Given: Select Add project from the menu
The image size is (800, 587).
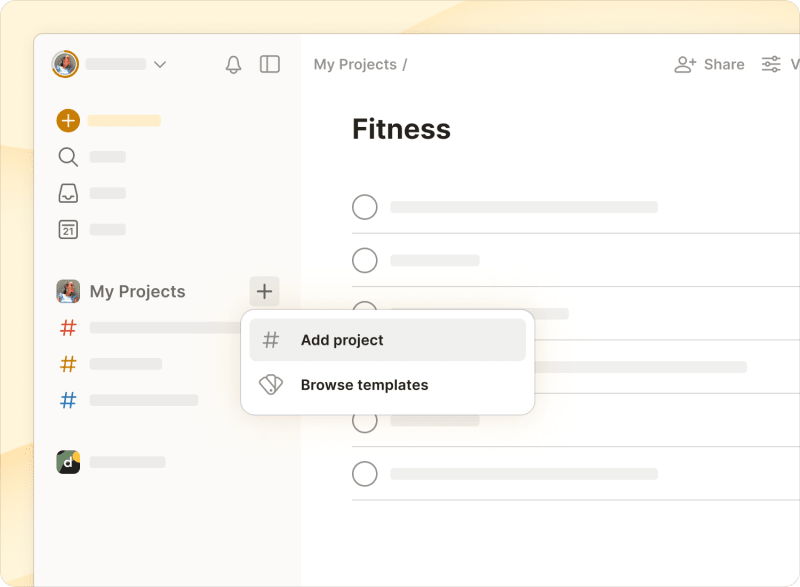Looking at the screenshot, I should pos(341,340).
